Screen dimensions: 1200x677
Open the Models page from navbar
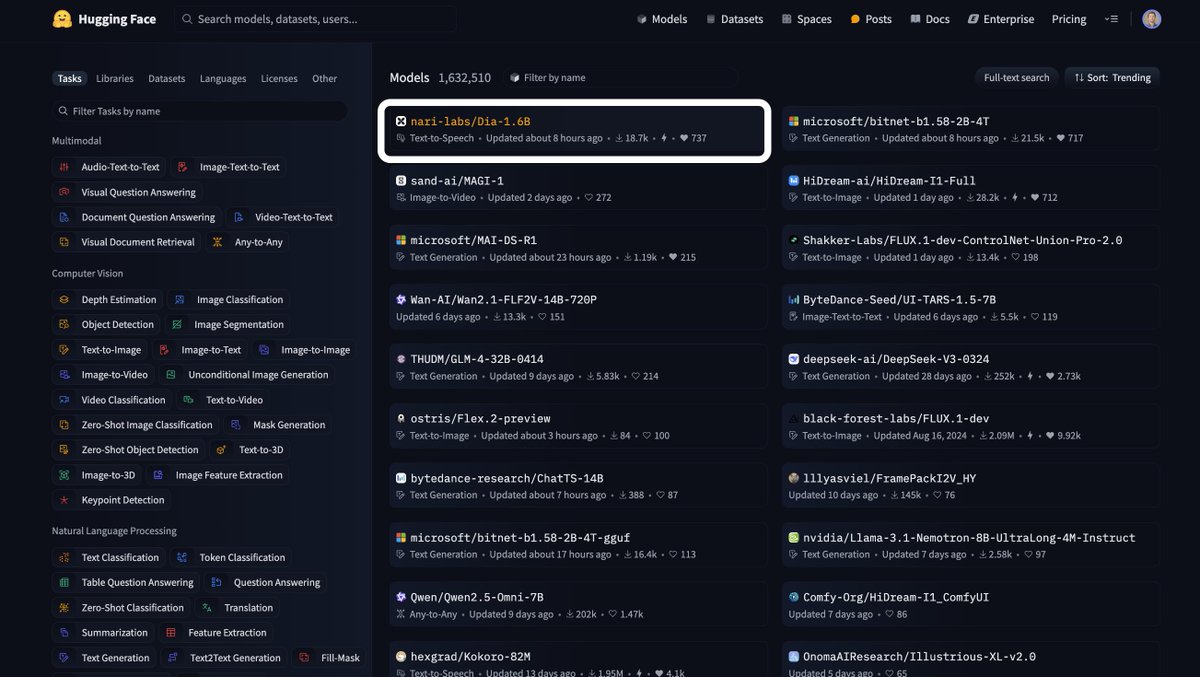pos(662,19)
